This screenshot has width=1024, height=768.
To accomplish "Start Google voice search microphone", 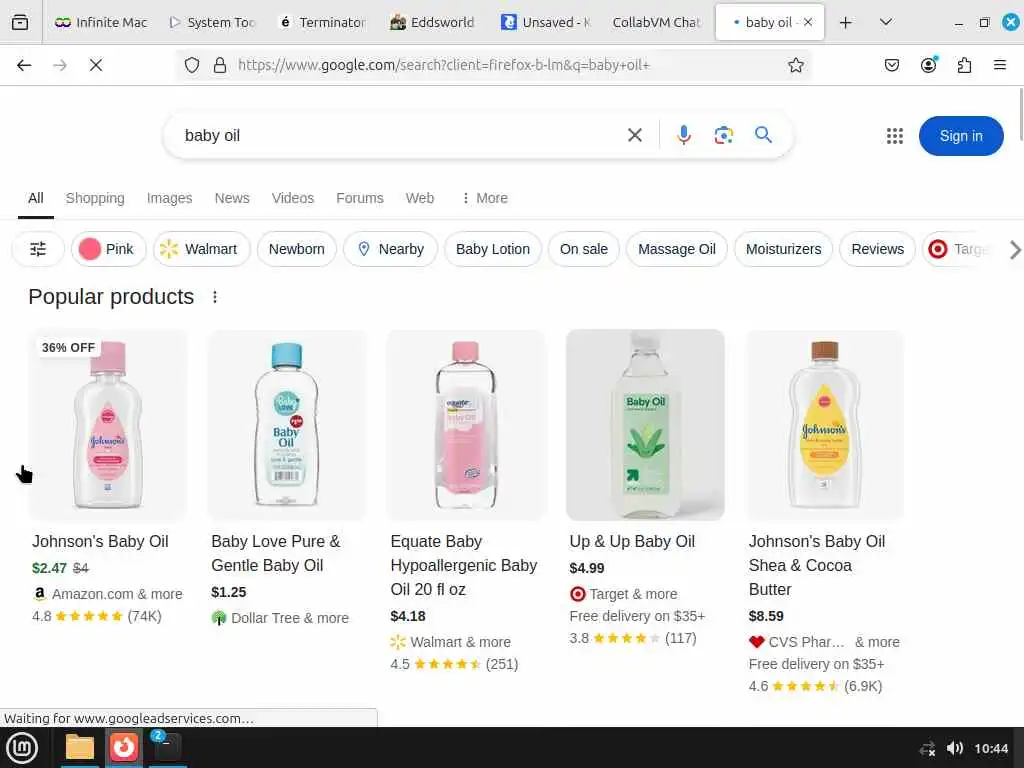I will coord(684,135).
